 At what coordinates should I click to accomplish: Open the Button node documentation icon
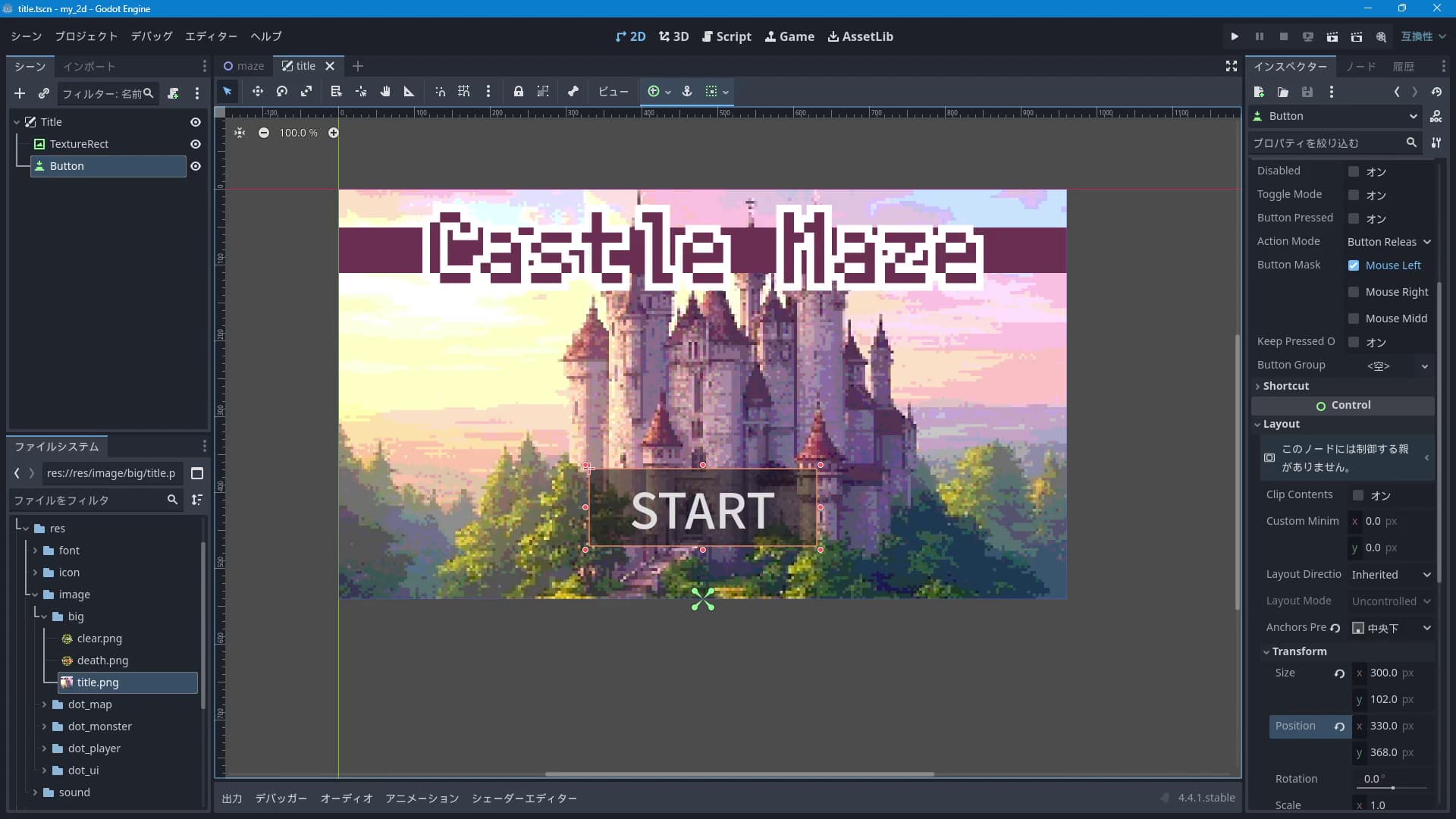pos(1436,116)
